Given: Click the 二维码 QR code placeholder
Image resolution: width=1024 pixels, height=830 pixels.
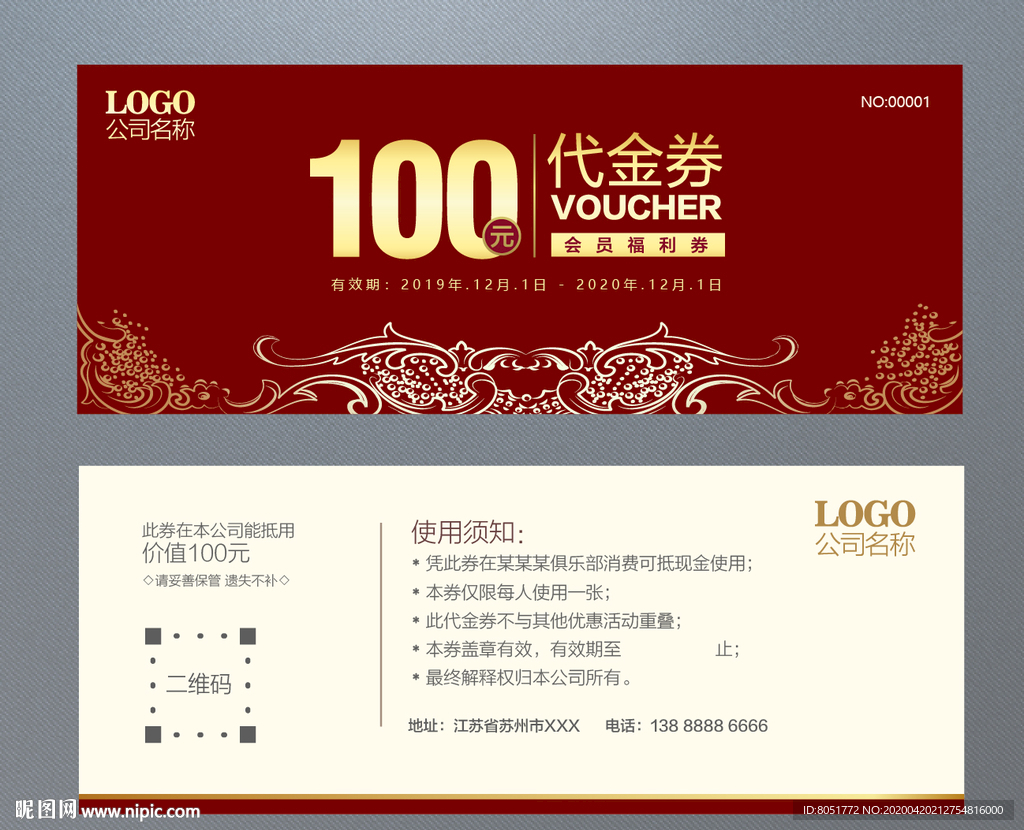Looking at the screenshot, I should point(200,685).
